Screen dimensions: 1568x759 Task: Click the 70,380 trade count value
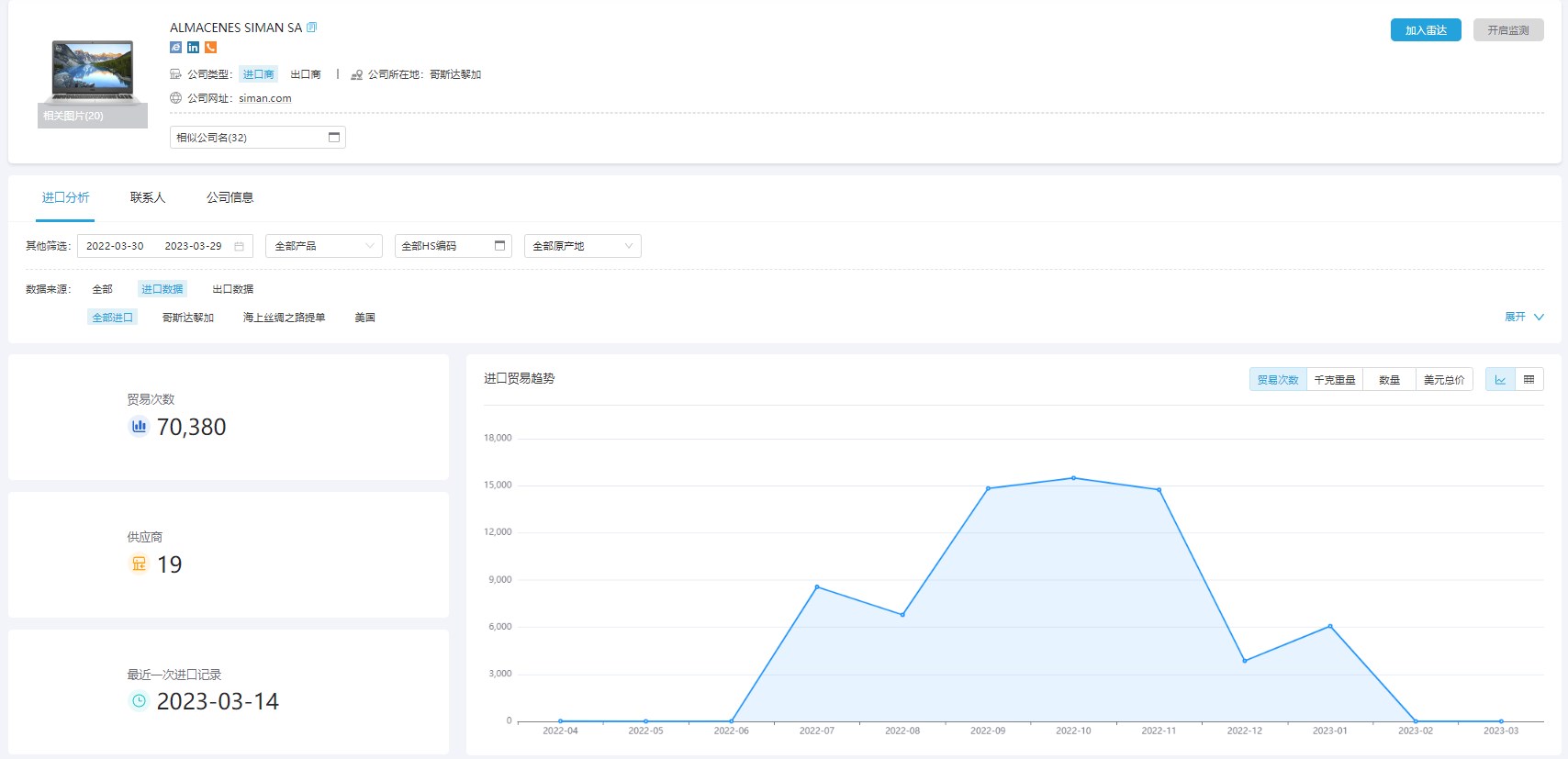click(x=191, y=427)
